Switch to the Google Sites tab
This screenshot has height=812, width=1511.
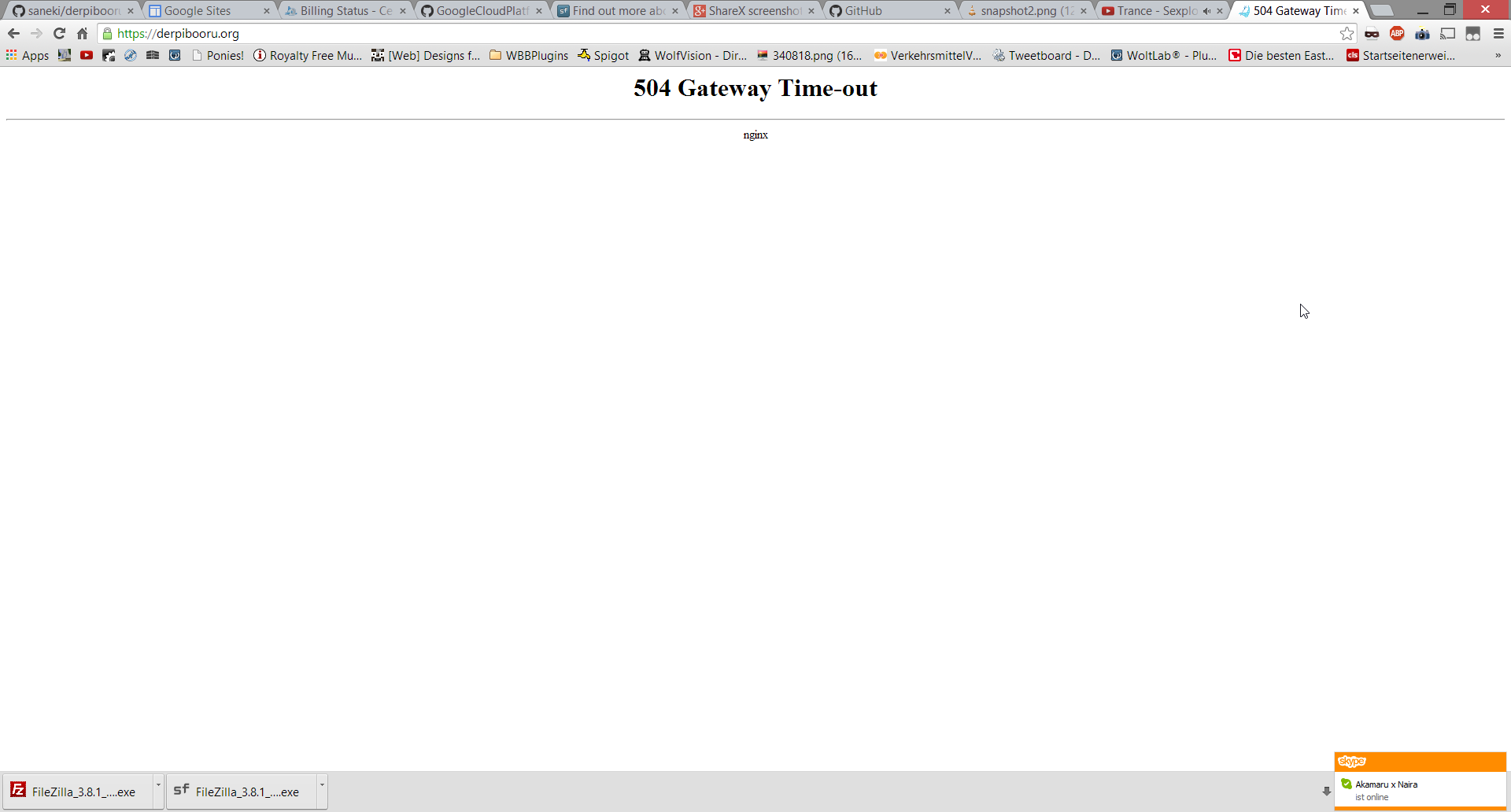click(x=198, y=11)
